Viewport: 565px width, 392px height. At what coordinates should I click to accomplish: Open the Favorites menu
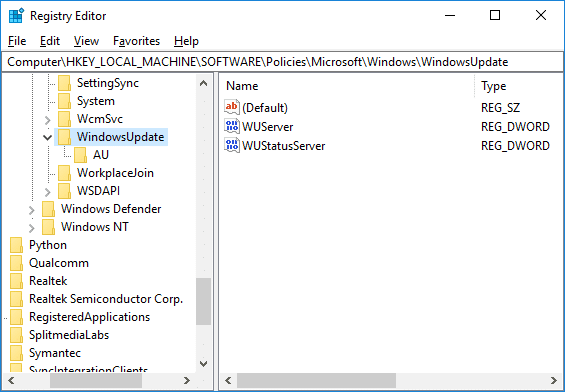(x=137, y=41)
